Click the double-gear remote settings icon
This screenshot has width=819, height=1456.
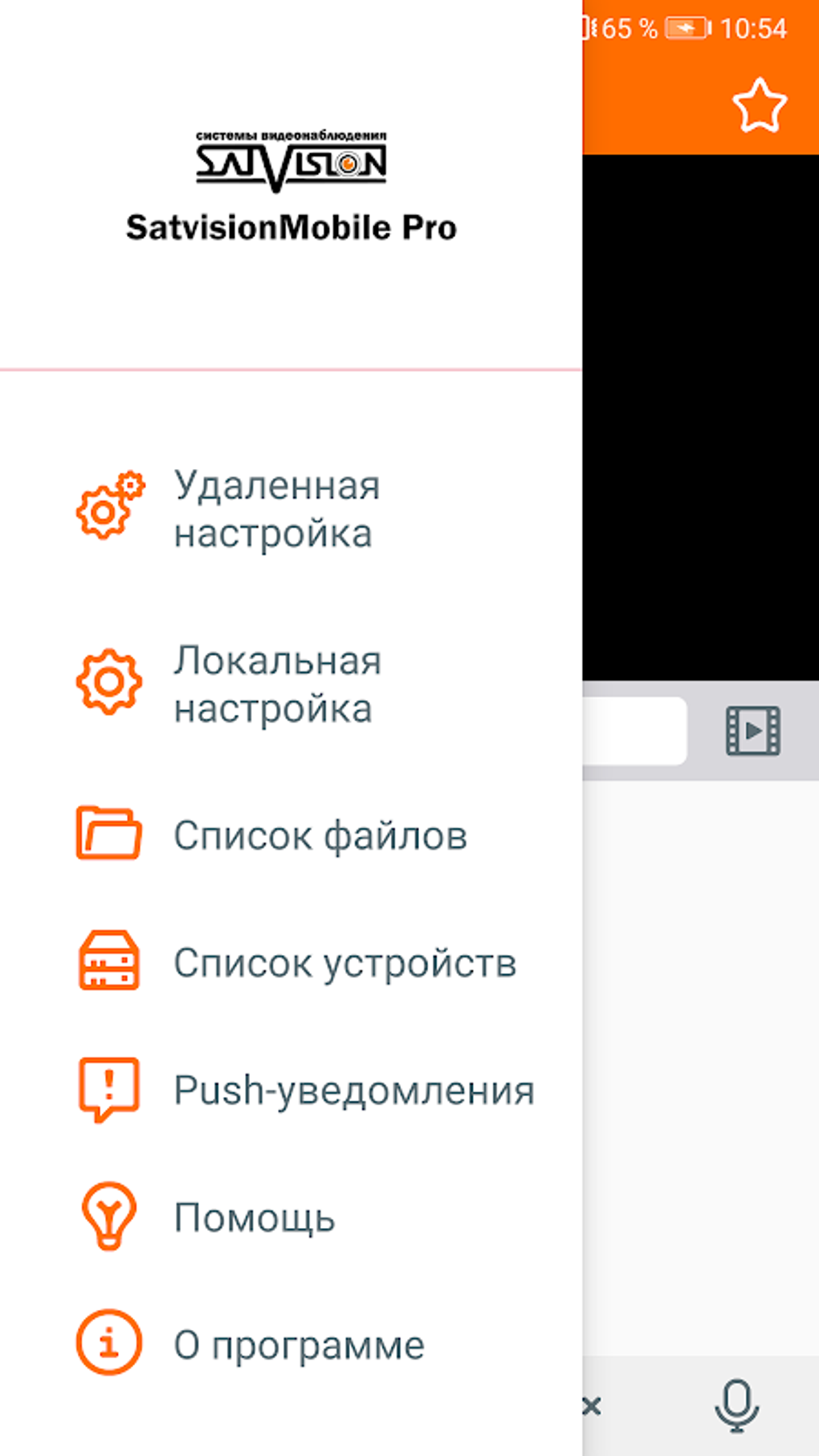[110, 505]
